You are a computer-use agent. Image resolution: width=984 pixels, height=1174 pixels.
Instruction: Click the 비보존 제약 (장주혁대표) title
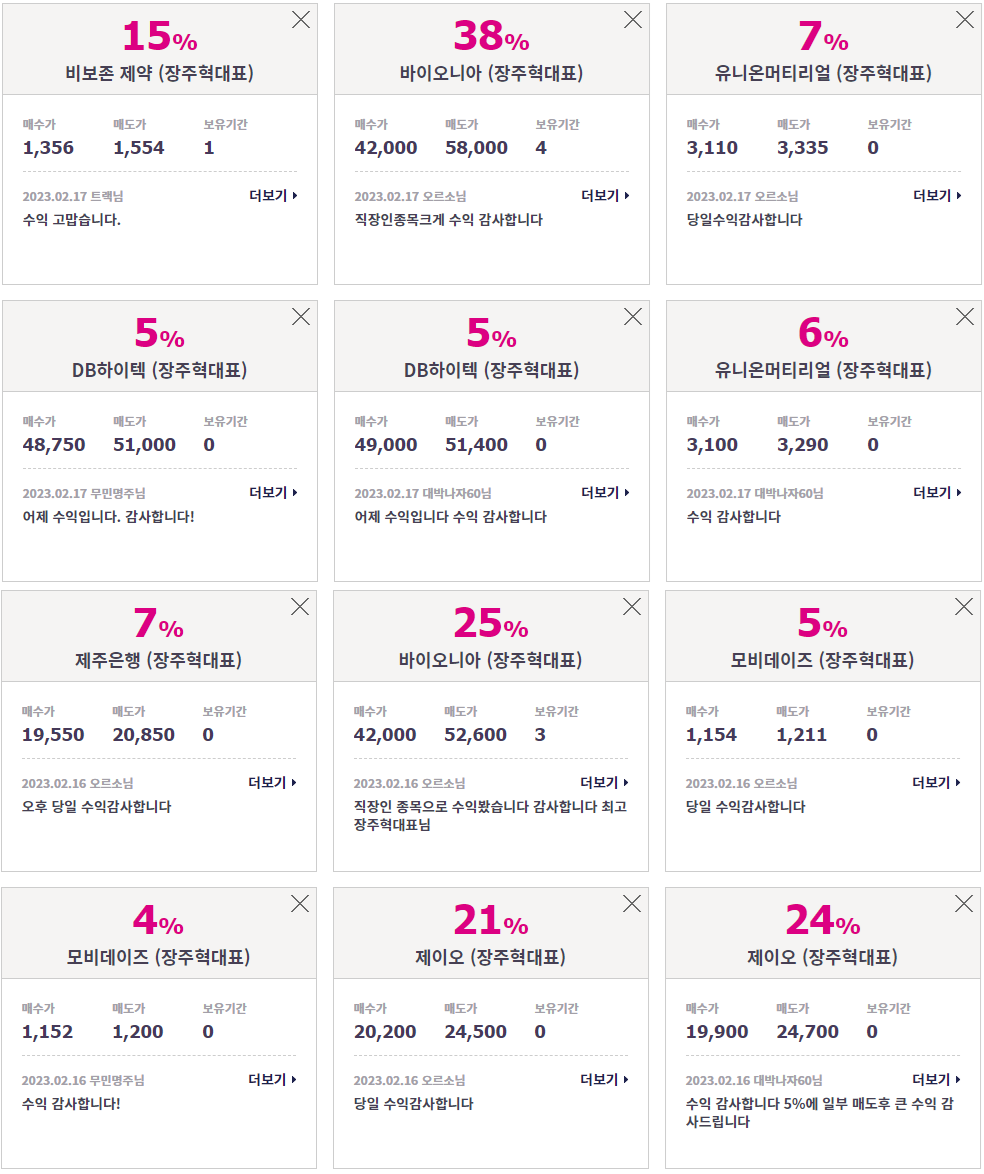[160, 73]
